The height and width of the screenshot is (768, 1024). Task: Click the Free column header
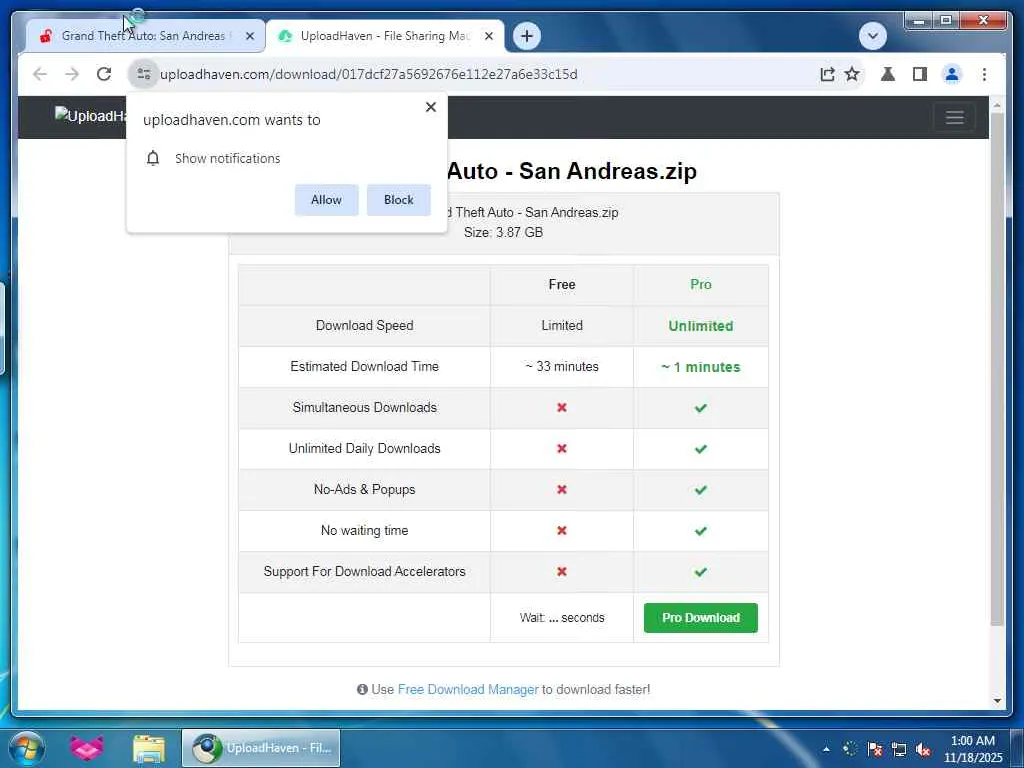pyautogui.click(x=562, y=285)
